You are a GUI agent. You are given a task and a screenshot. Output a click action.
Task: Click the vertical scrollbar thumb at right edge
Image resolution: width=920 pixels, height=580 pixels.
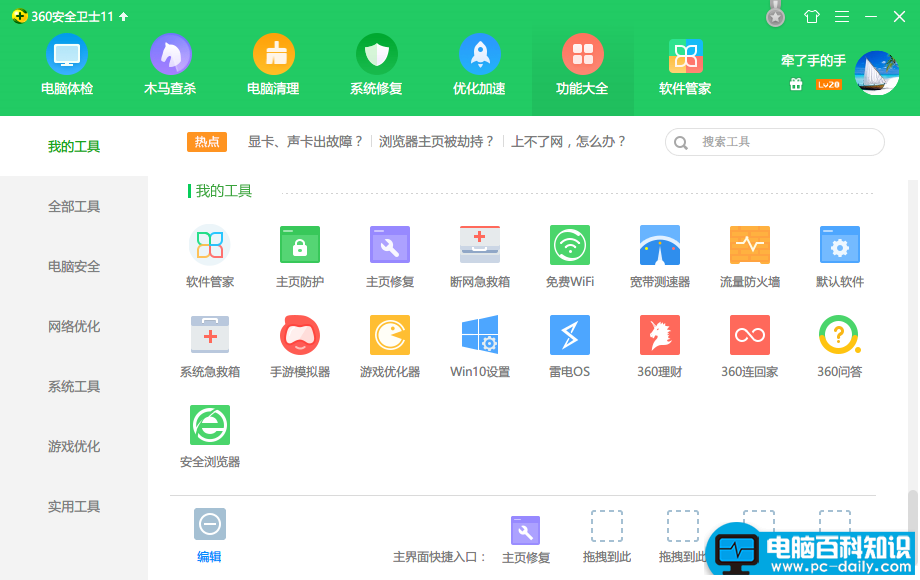point(912,510)
